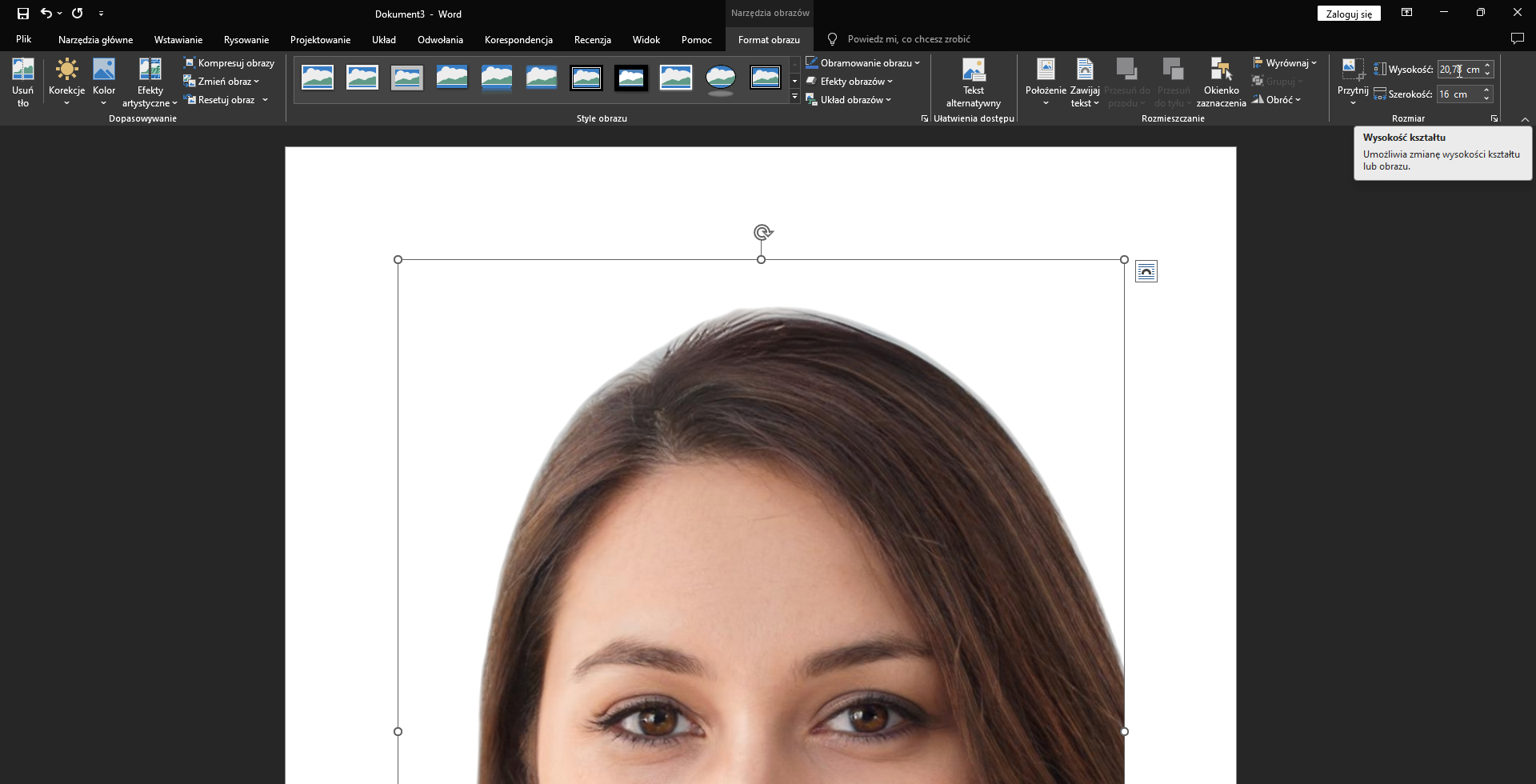Switch to Pomoc tab
The width and height of the screenshot is (1536, 784).
click(697, 39)
